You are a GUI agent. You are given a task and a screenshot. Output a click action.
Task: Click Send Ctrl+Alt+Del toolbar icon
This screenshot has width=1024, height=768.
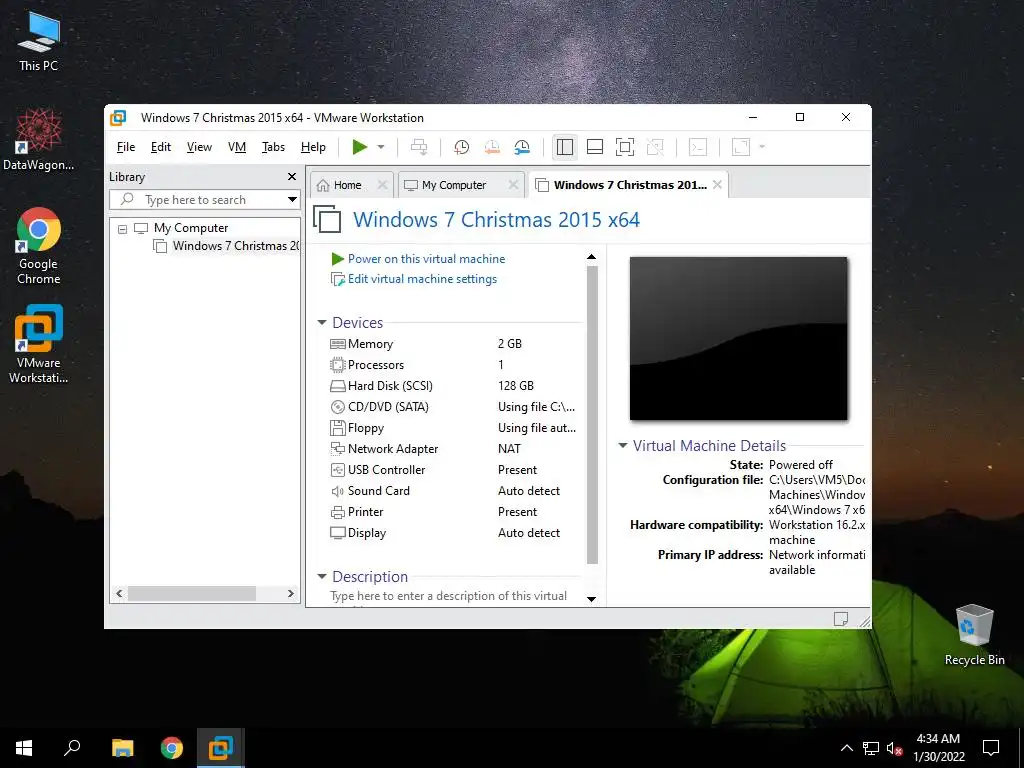tap(419, 147)
